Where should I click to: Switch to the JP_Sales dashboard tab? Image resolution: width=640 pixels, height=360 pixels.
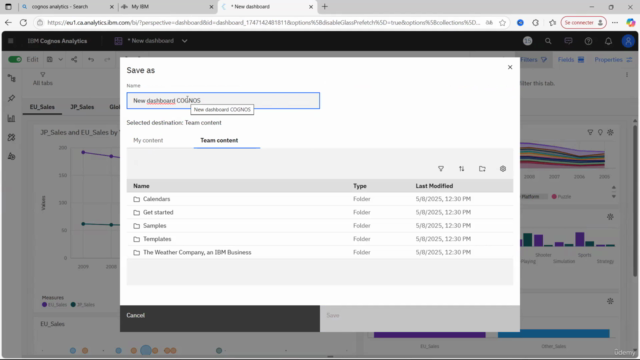(82, 107)
